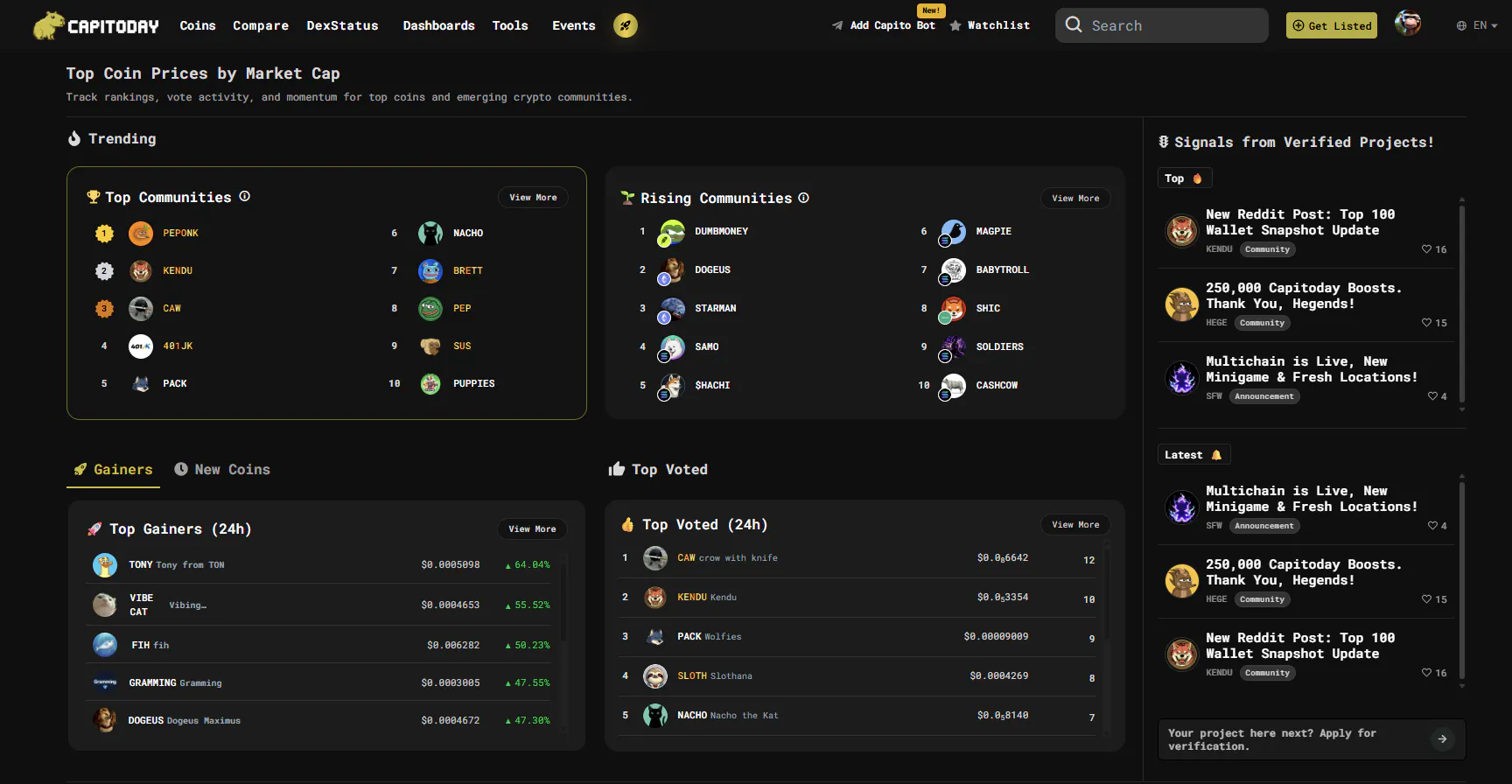Open the EN language dropdown
Screen dimensions: 1512x784
point(1477,25)
